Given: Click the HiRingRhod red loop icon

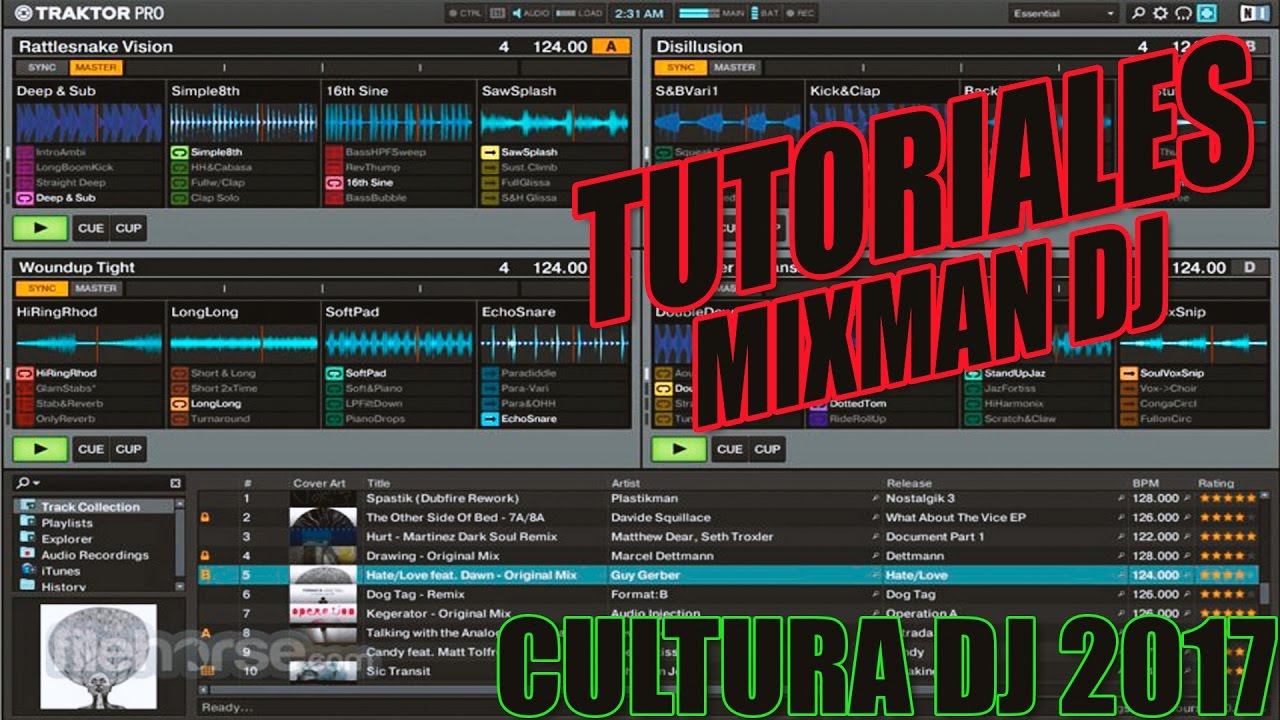Looking at the screenshot, I should 24,373.
